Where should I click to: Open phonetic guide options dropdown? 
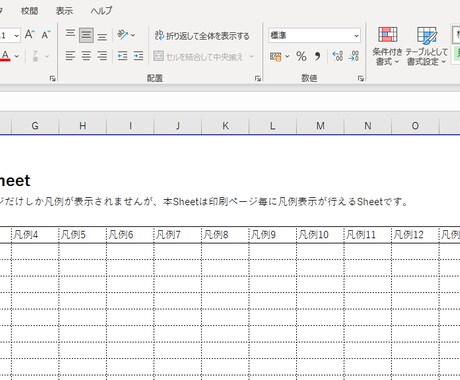[47, 56]
